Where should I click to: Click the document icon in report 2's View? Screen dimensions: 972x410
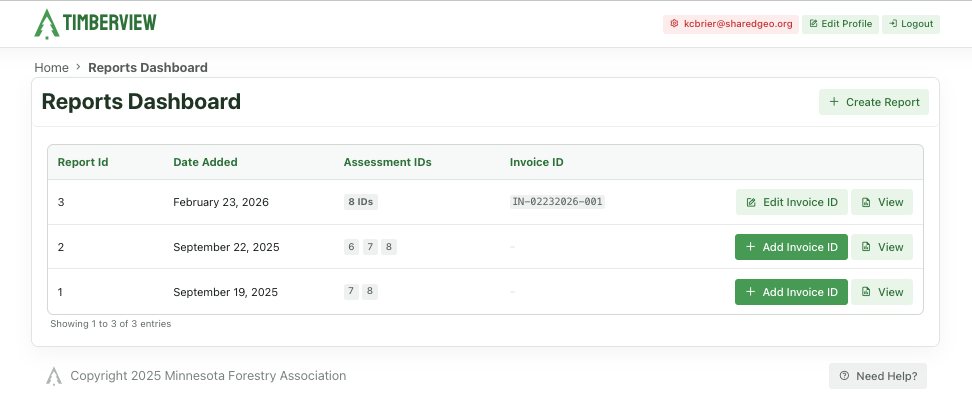[866, 247]
